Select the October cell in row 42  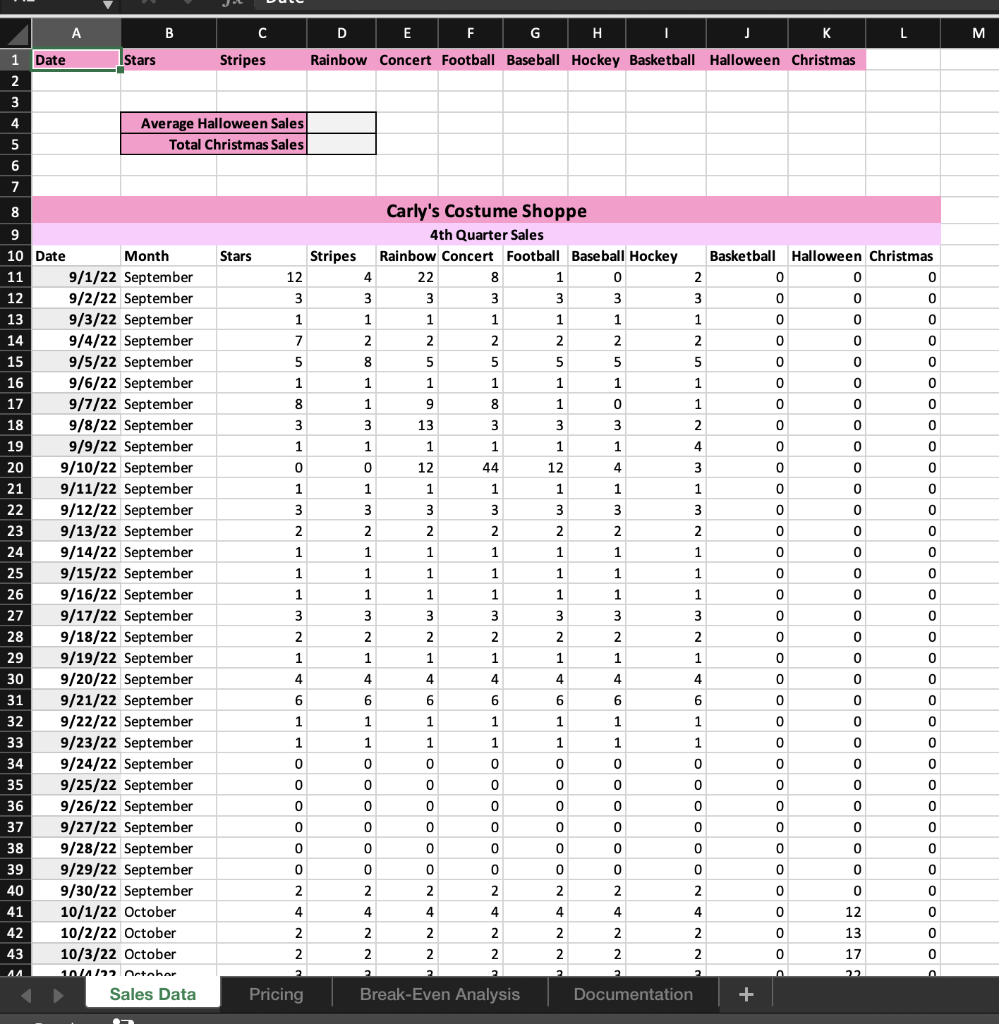[x=168, y=933]
